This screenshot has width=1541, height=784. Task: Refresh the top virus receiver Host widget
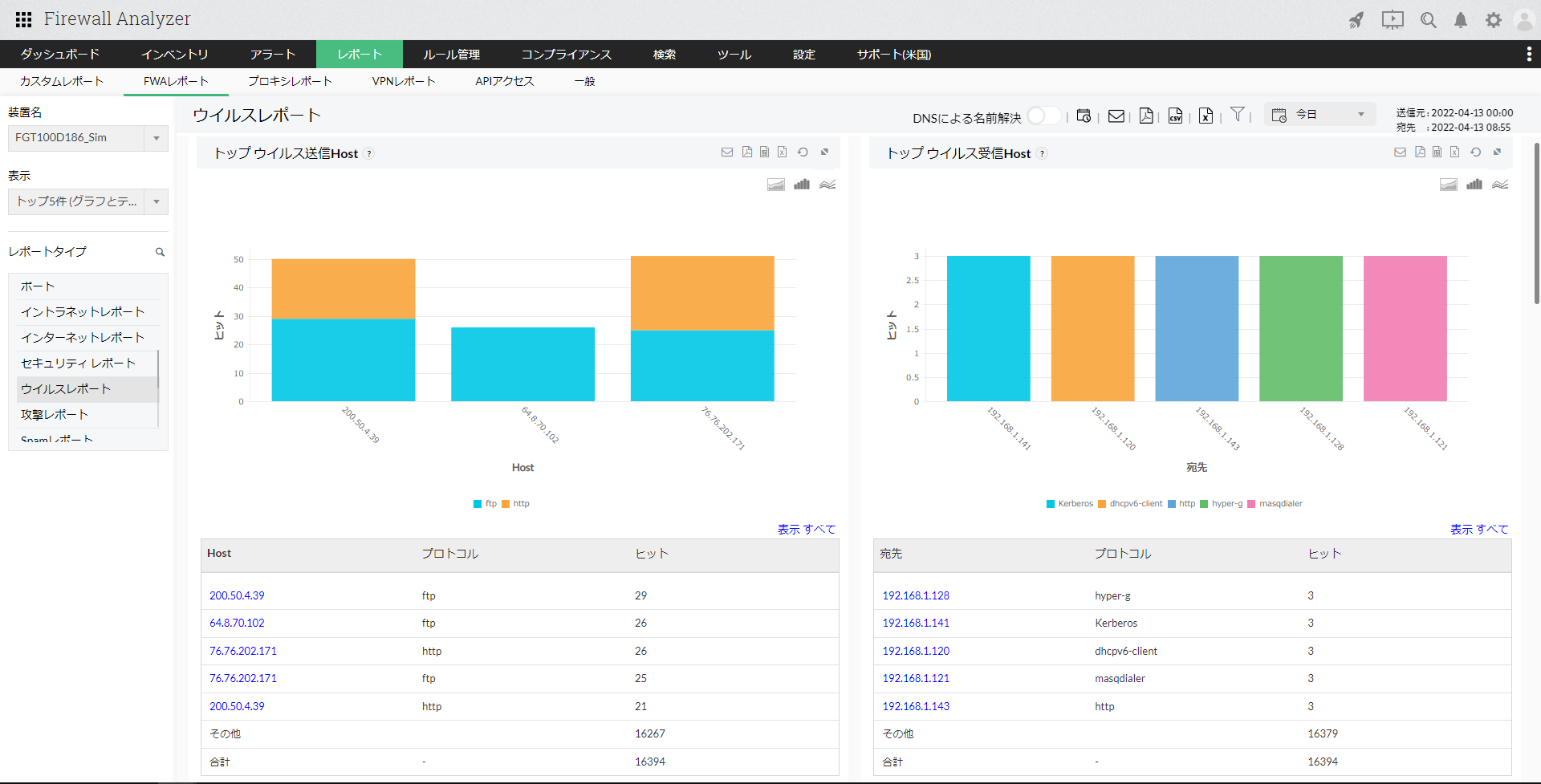point(1475,152)
